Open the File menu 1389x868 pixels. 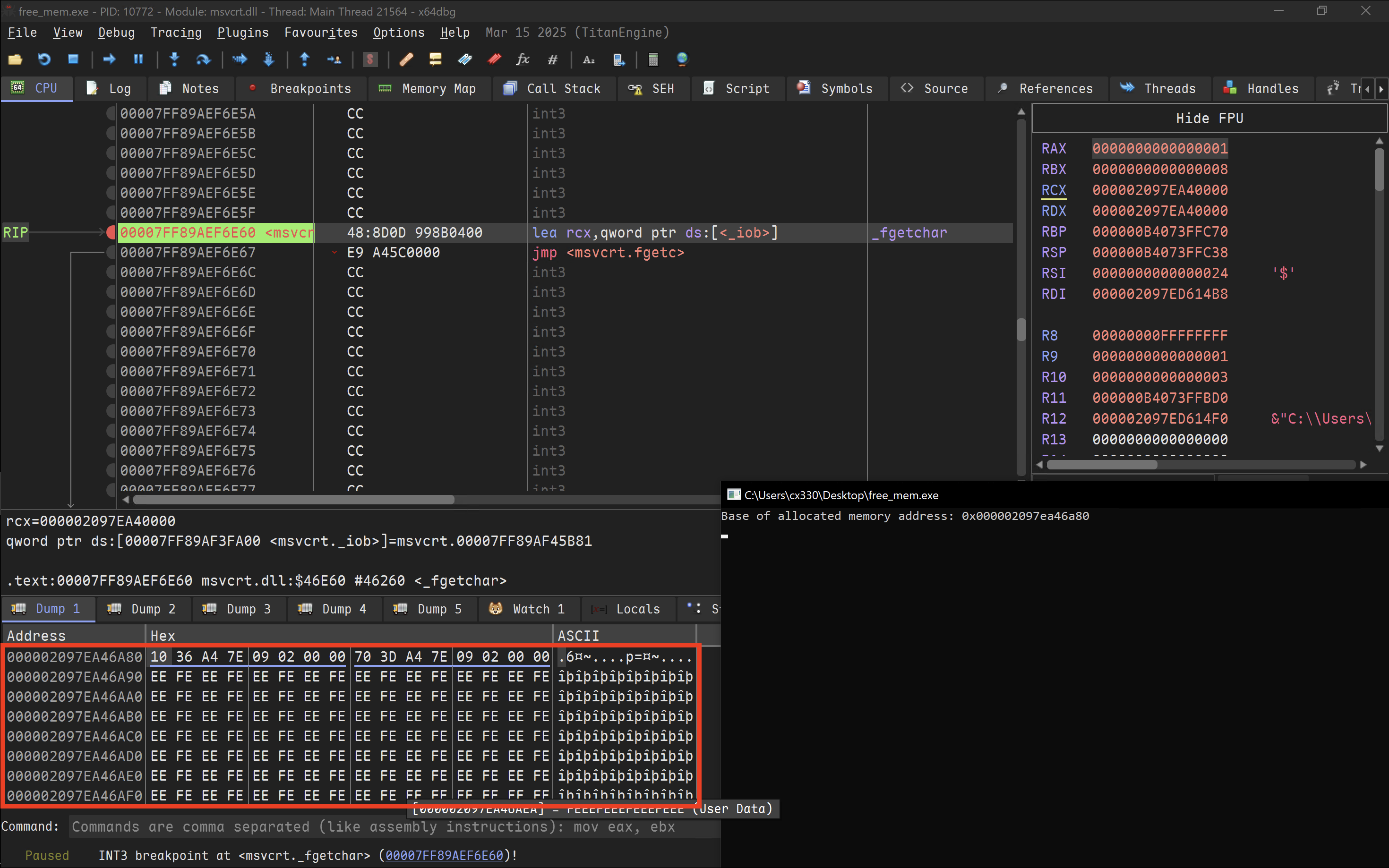pos(22,33)
